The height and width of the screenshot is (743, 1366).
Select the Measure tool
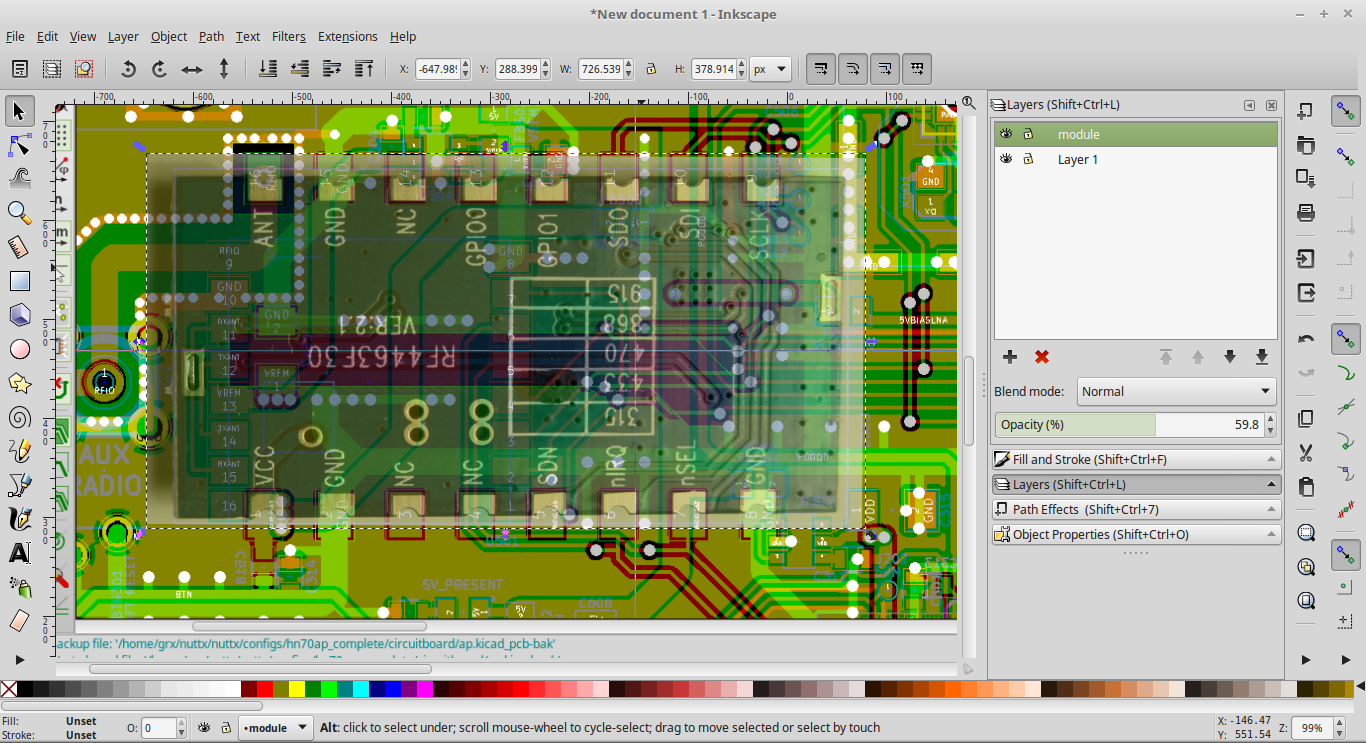click(x=19, y=247)
